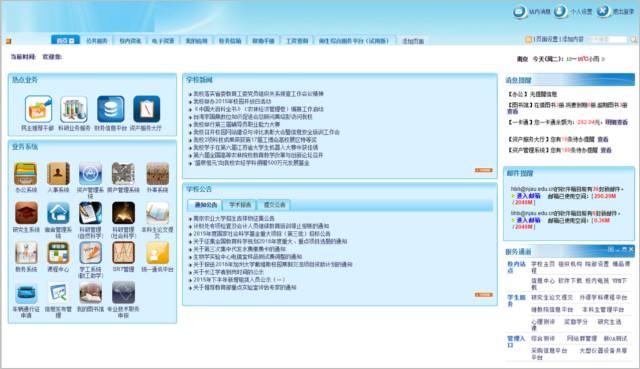Viewport: 640px width, 369px height.
Task: Open the 学工系统(勤工助学) icon
Action: (x=91, y=253)
